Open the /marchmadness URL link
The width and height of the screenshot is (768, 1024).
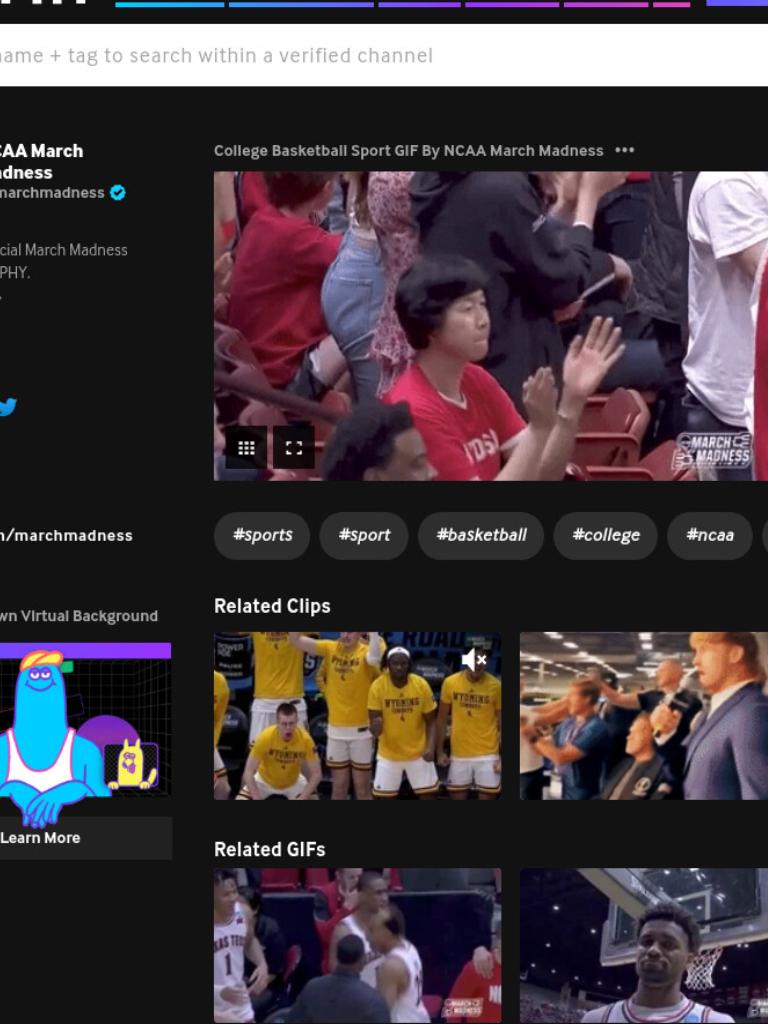click(66, 536)
